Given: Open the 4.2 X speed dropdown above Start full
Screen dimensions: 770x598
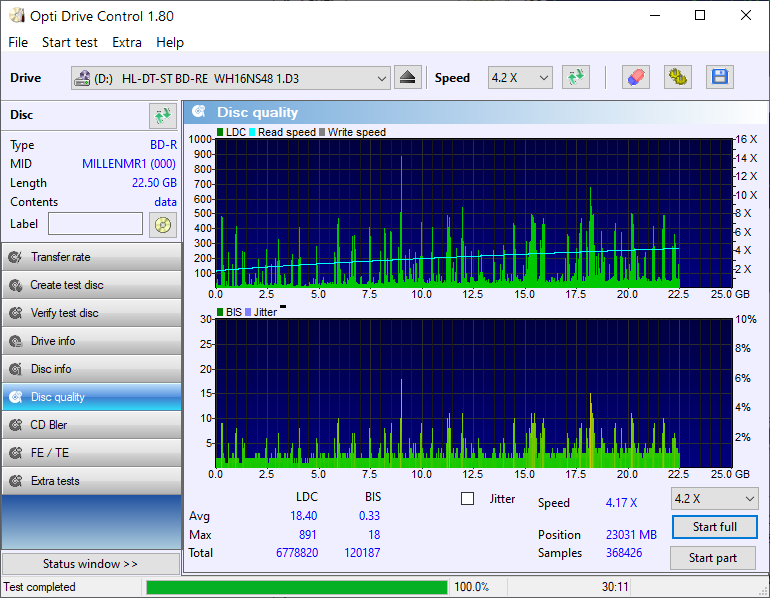Looking at the screenshot, I should point(715,499).
